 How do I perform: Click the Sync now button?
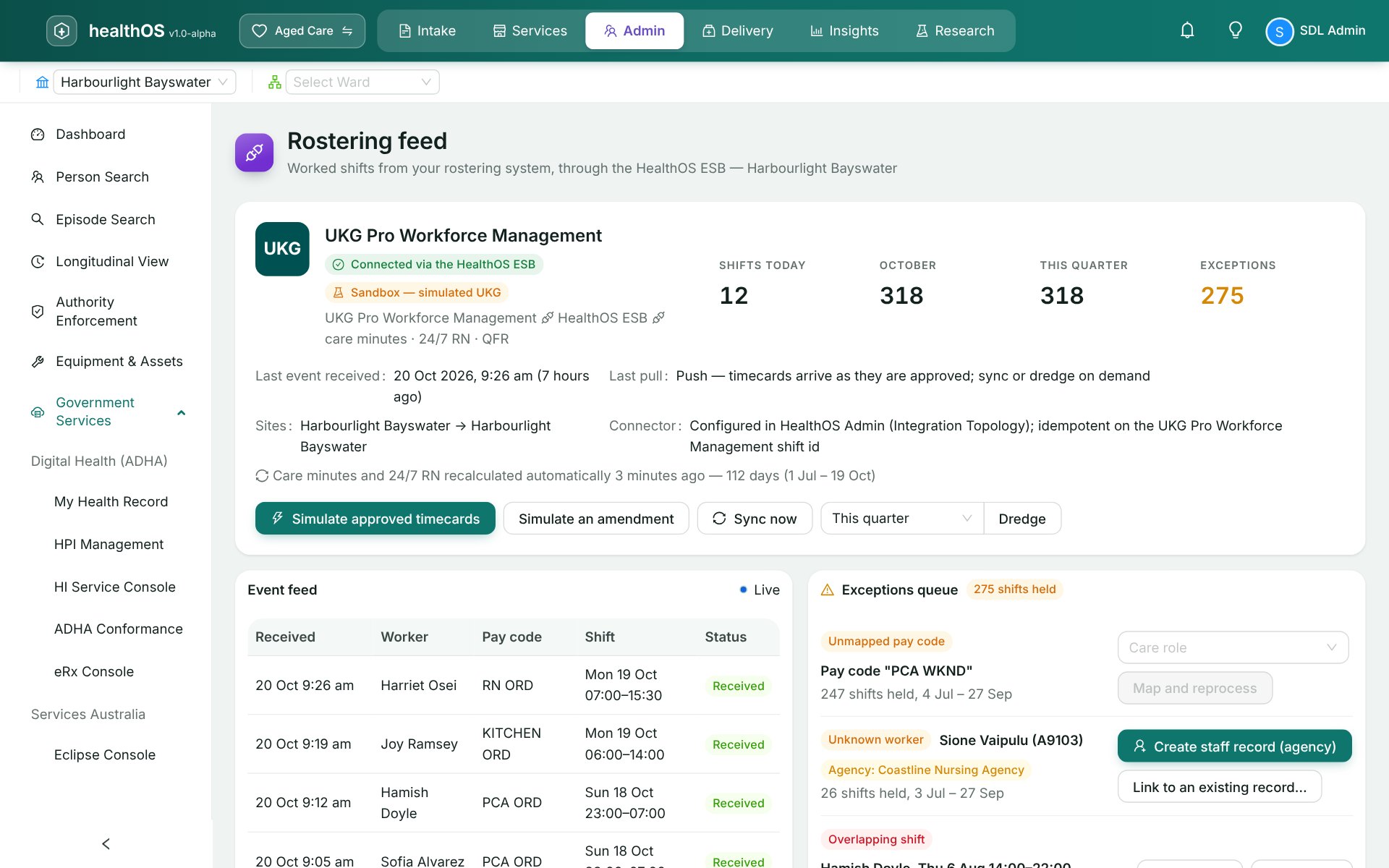(755, 519)
